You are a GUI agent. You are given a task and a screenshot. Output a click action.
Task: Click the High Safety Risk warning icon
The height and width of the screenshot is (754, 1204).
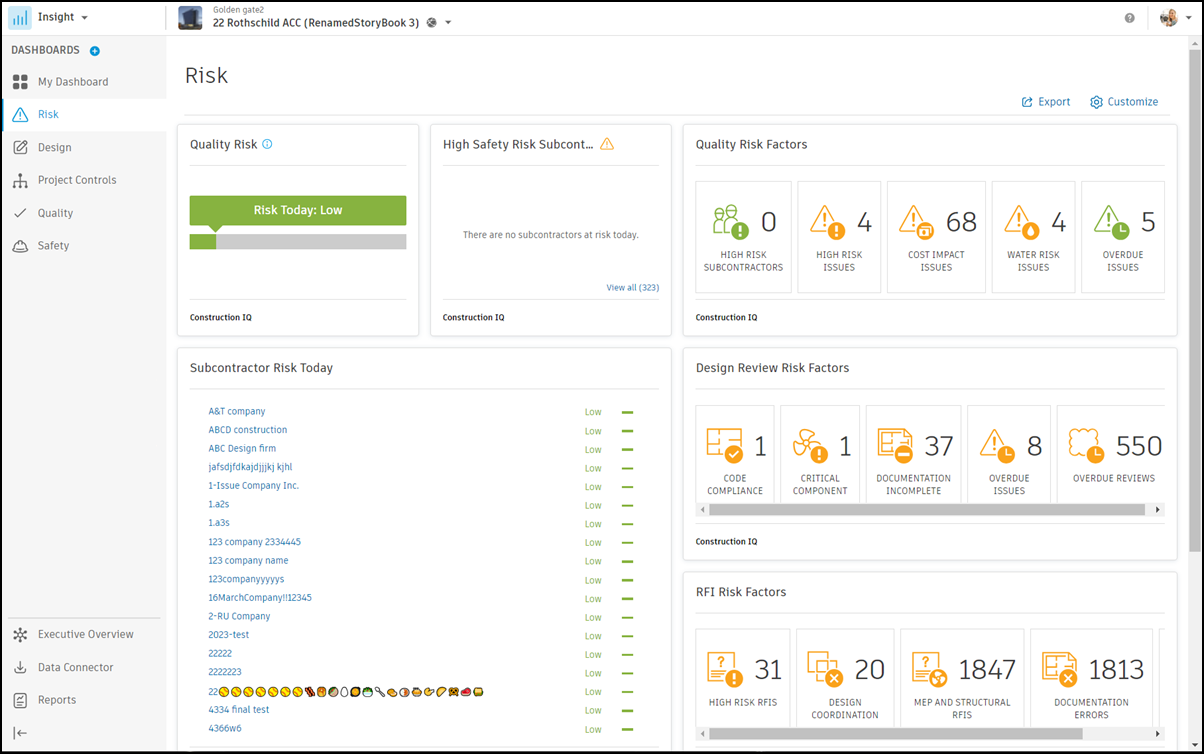(607, 144)
